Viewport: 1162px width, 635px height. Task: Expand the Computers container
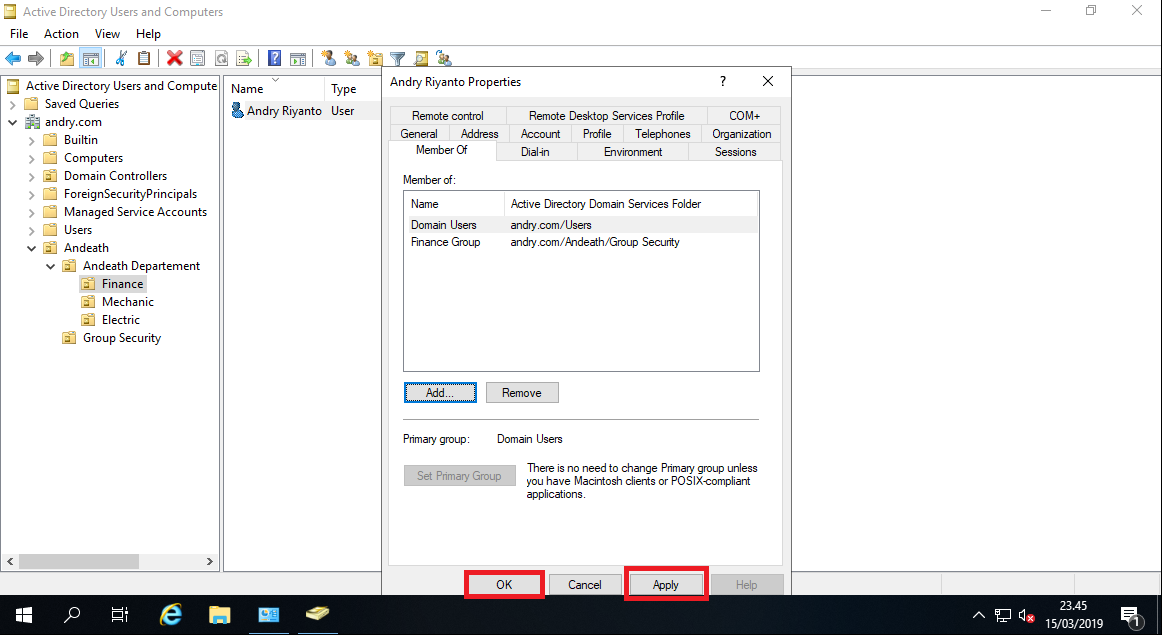(31, 159)
